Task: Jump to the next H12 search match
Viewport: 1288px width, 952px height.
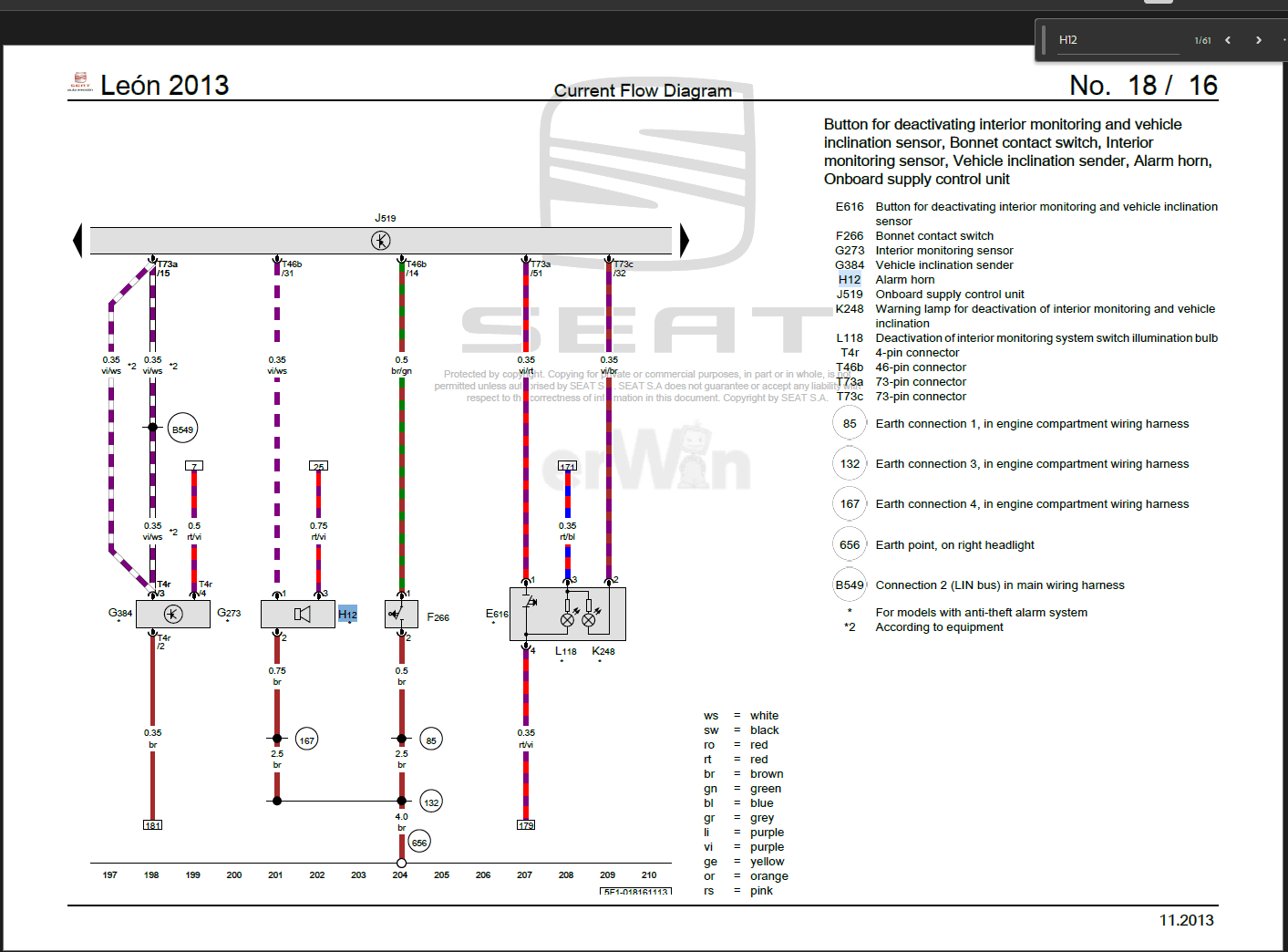Action: (x=1259, y=40)
